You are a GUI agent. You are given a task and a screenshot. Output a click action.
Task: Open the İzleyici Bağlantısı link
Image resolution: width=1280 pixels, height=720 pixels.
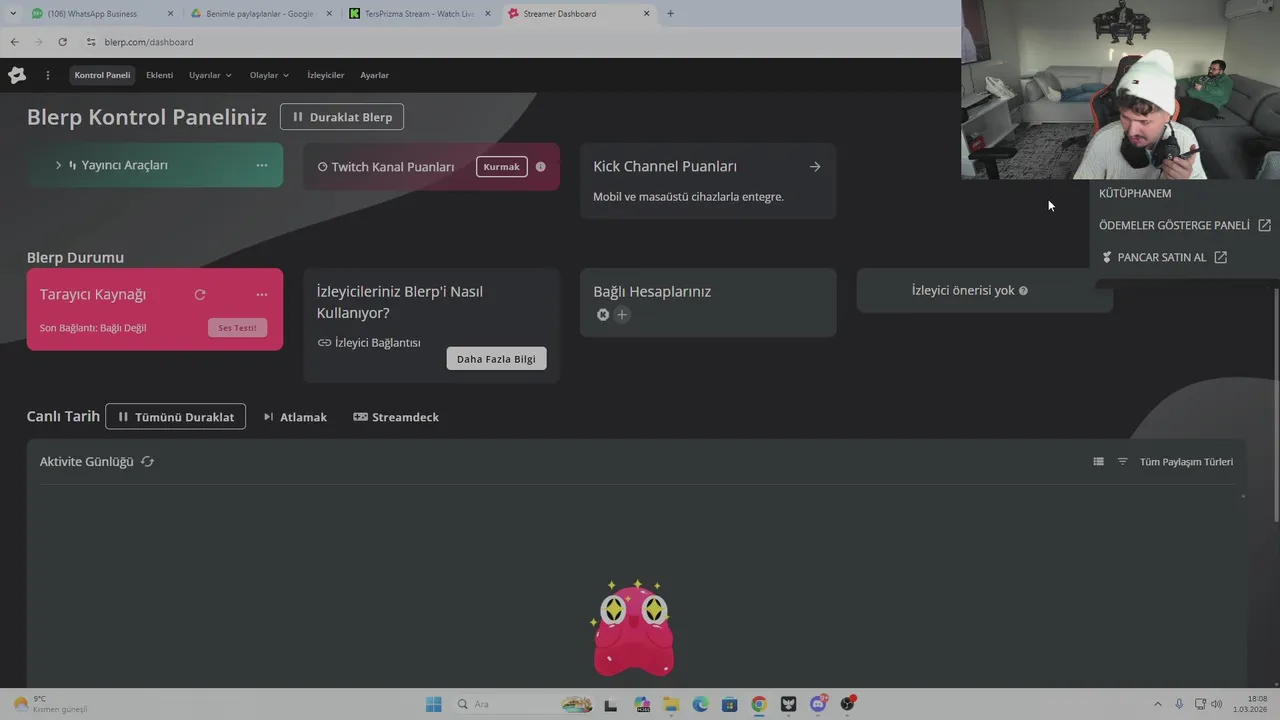(x=369, y=342)
